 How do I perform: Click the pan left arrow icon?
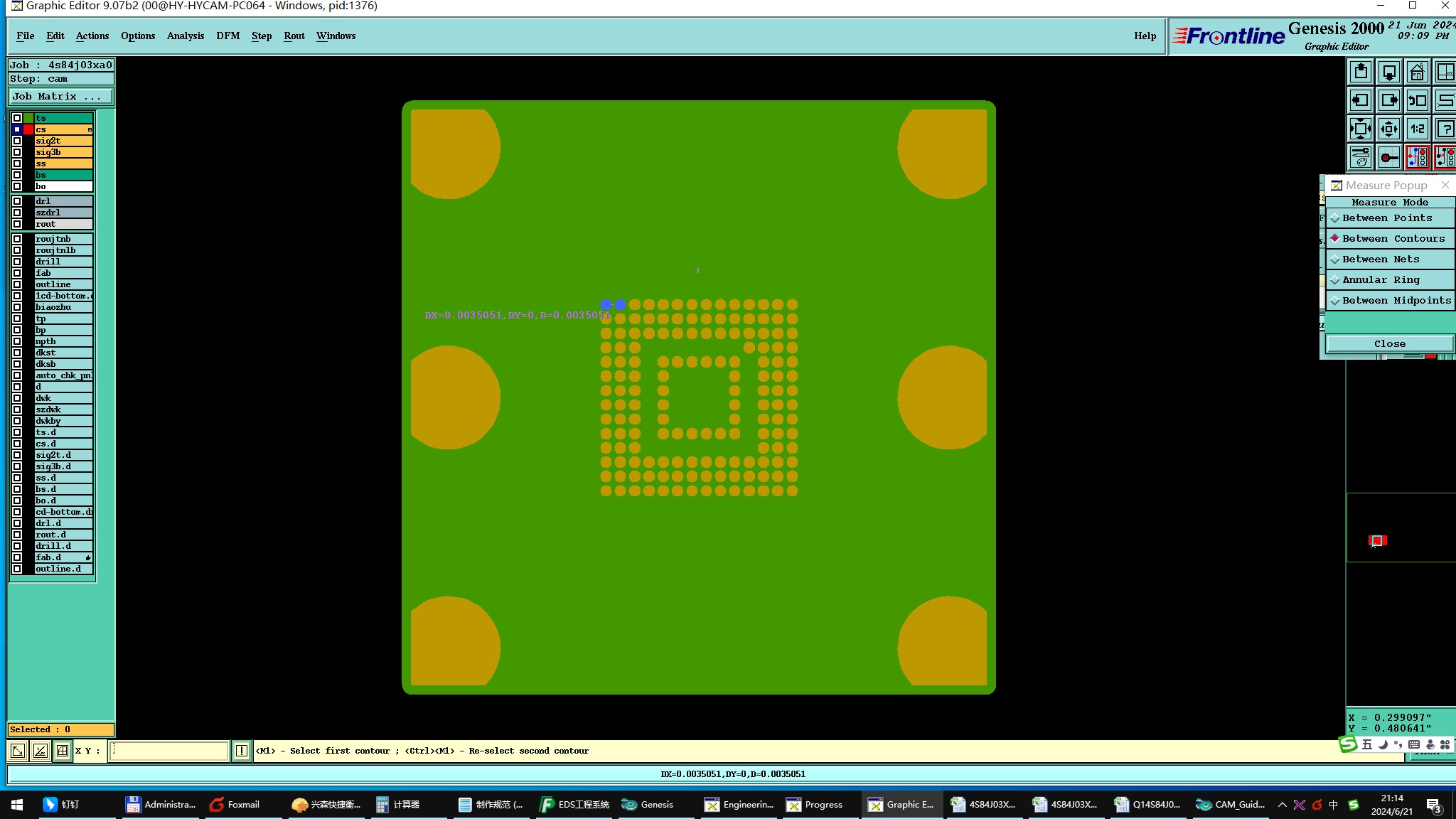1360,100
